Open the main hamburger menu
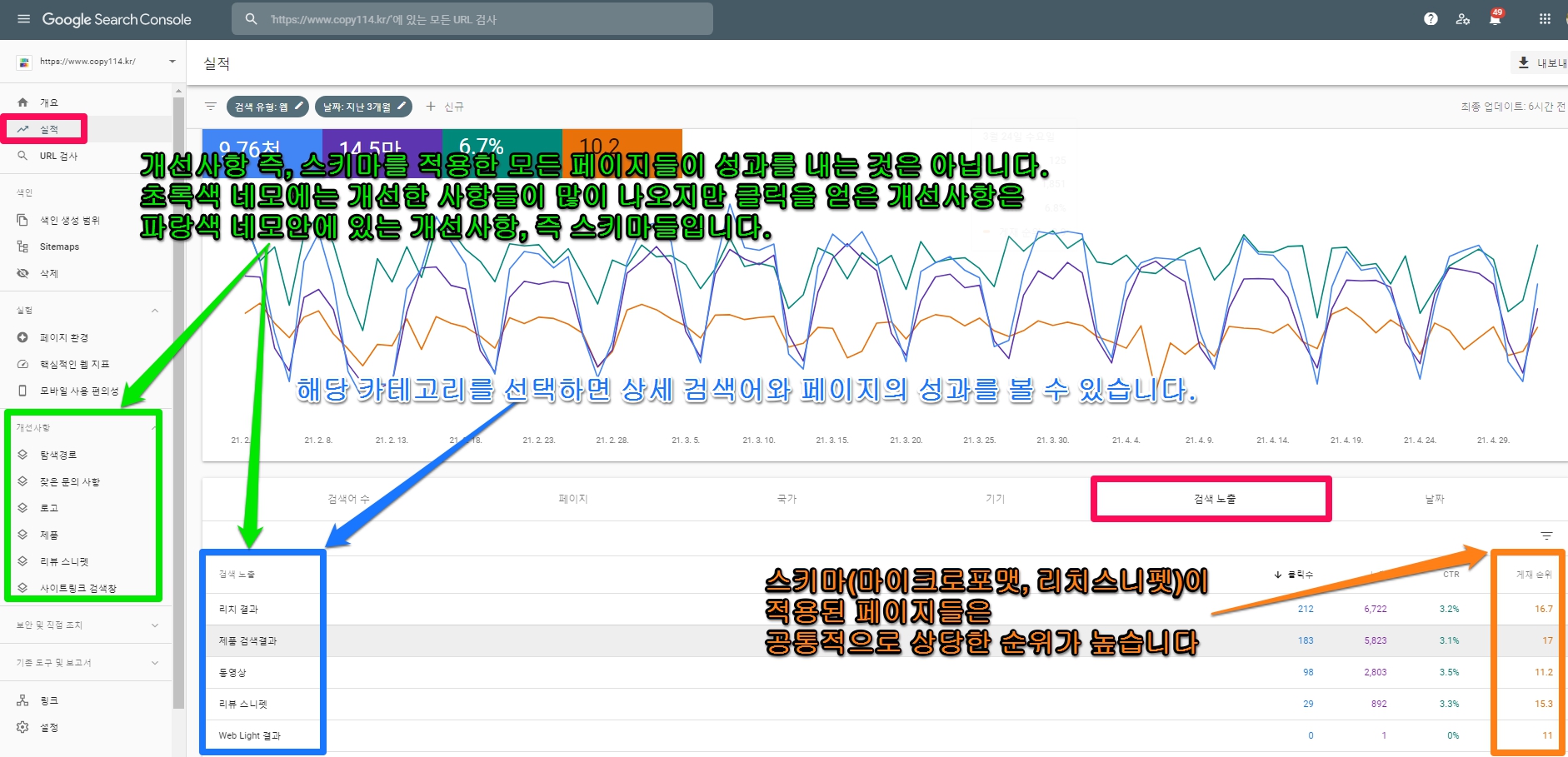Screen dimensions: 1568x757 pos(23,19)
